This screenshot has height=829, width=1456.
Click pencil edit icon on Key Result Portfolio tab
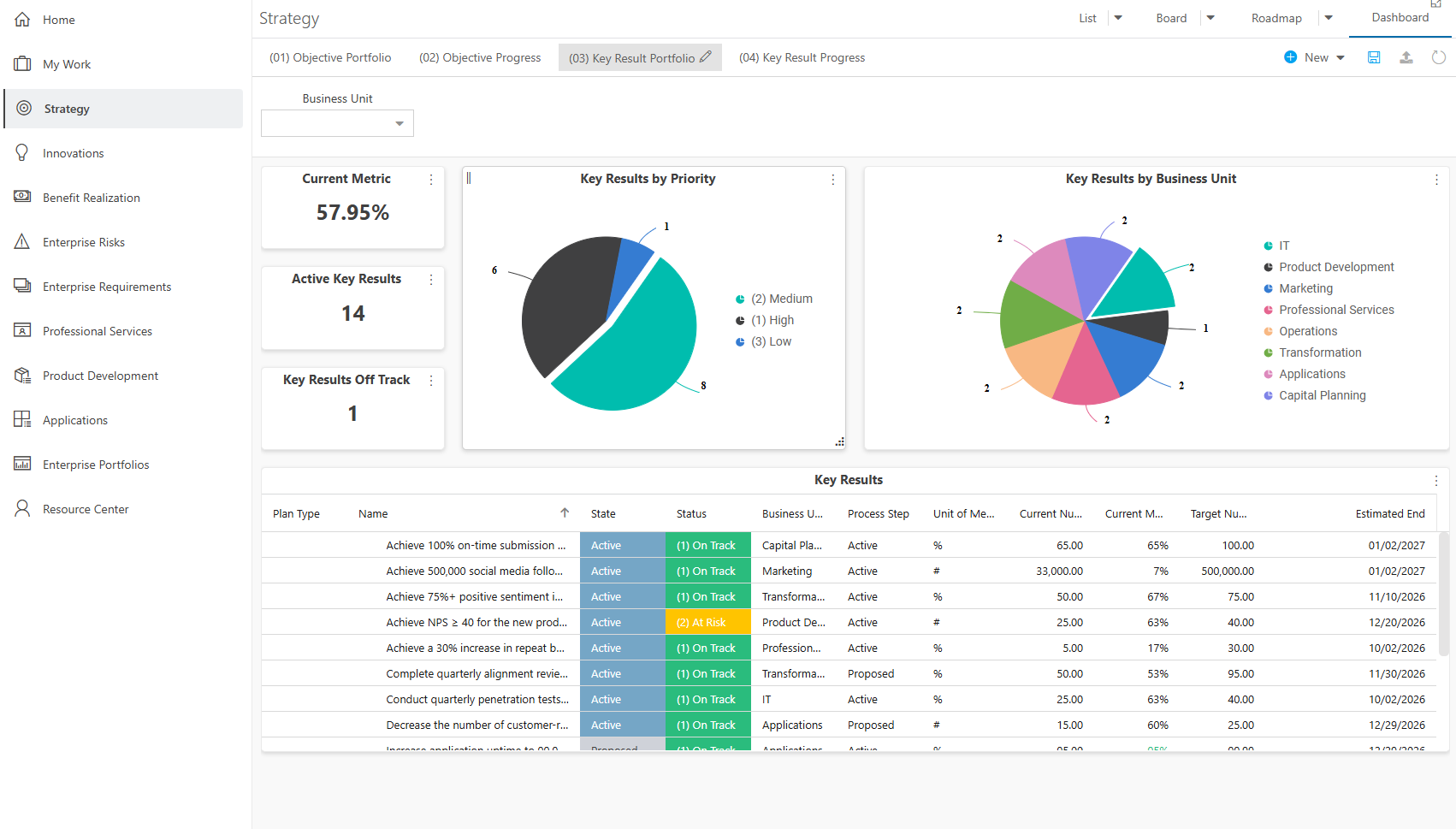tap(706, 56)
